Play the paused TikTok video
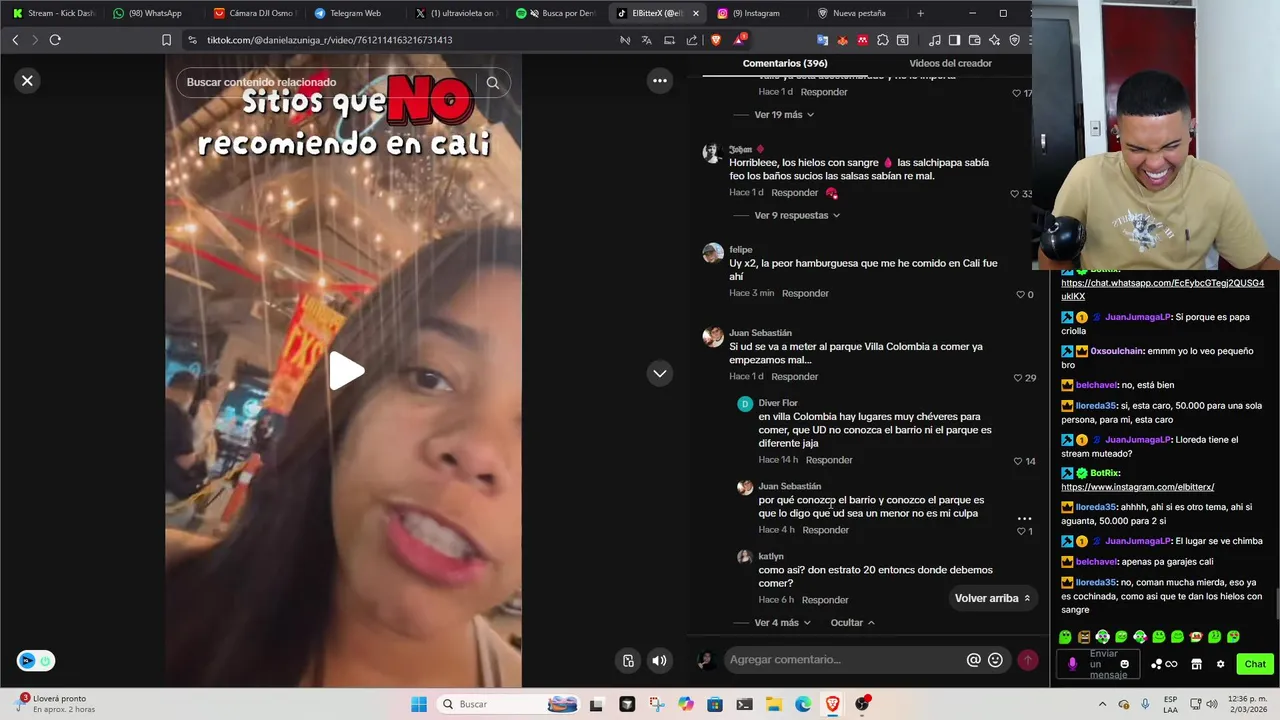 [347, 371]
